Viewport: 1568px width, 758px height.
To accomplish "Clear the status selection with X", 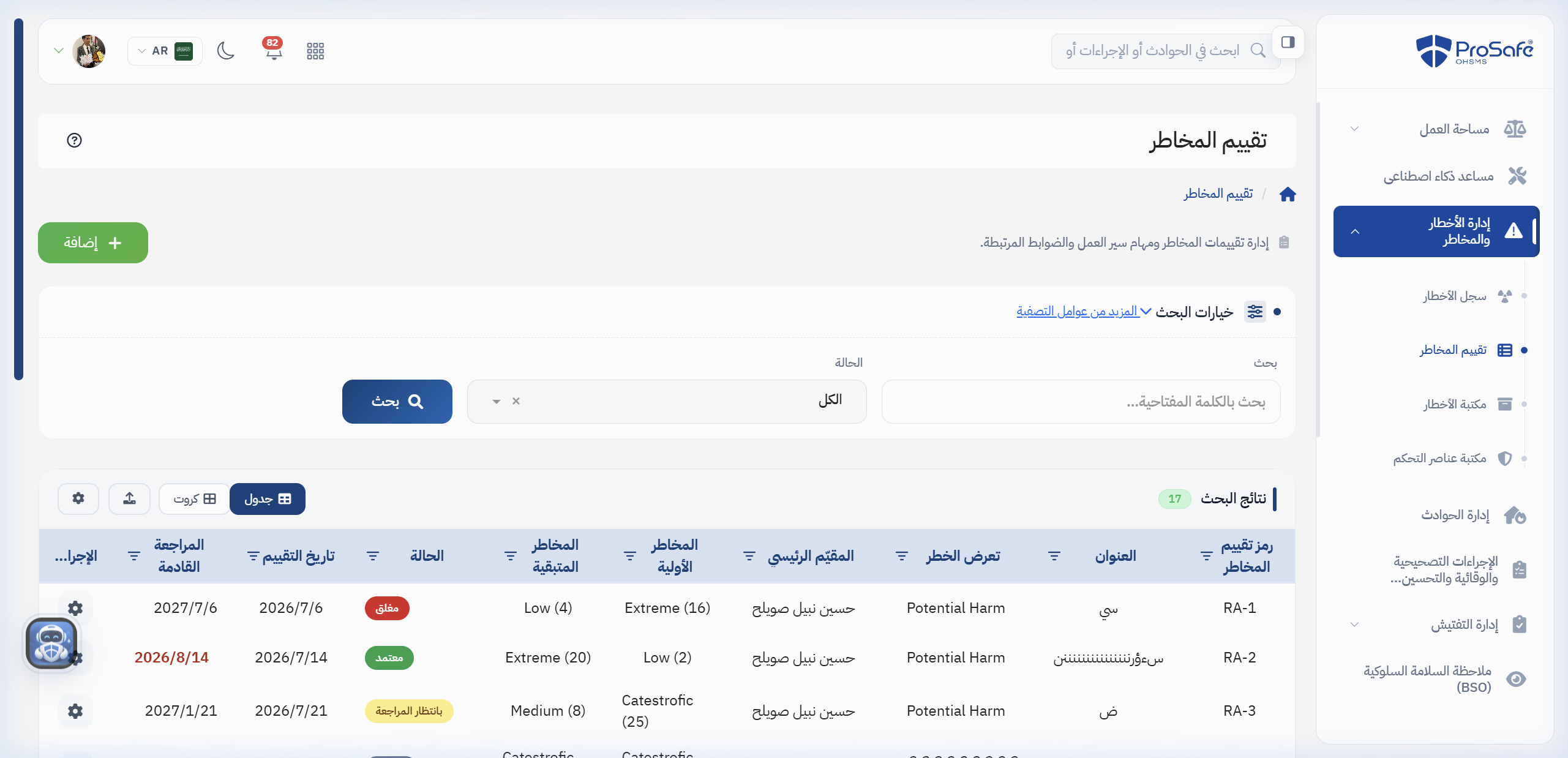I will tap(516, 401).
